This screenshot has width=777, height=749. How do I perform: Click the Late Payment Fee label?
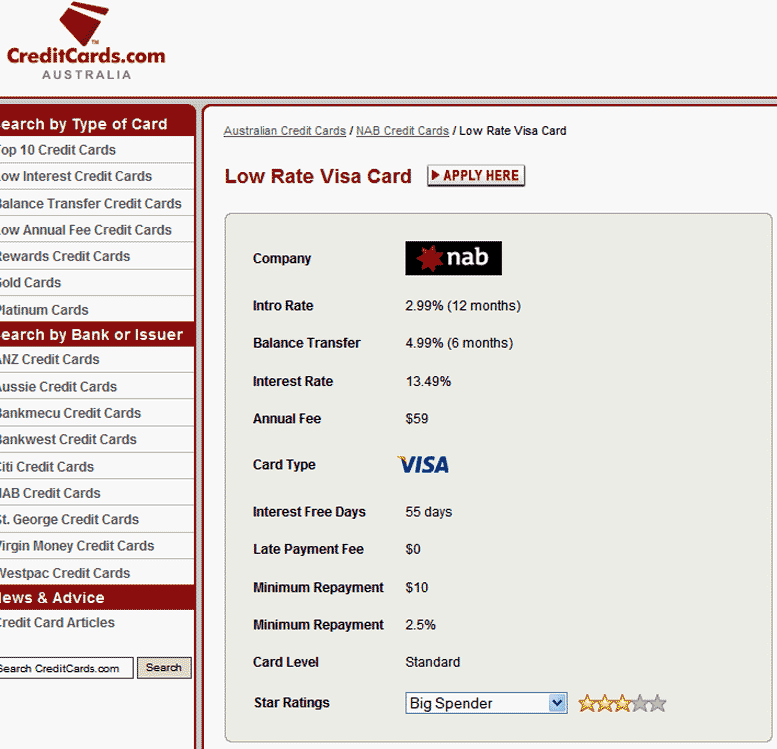[x=308, y=549]
